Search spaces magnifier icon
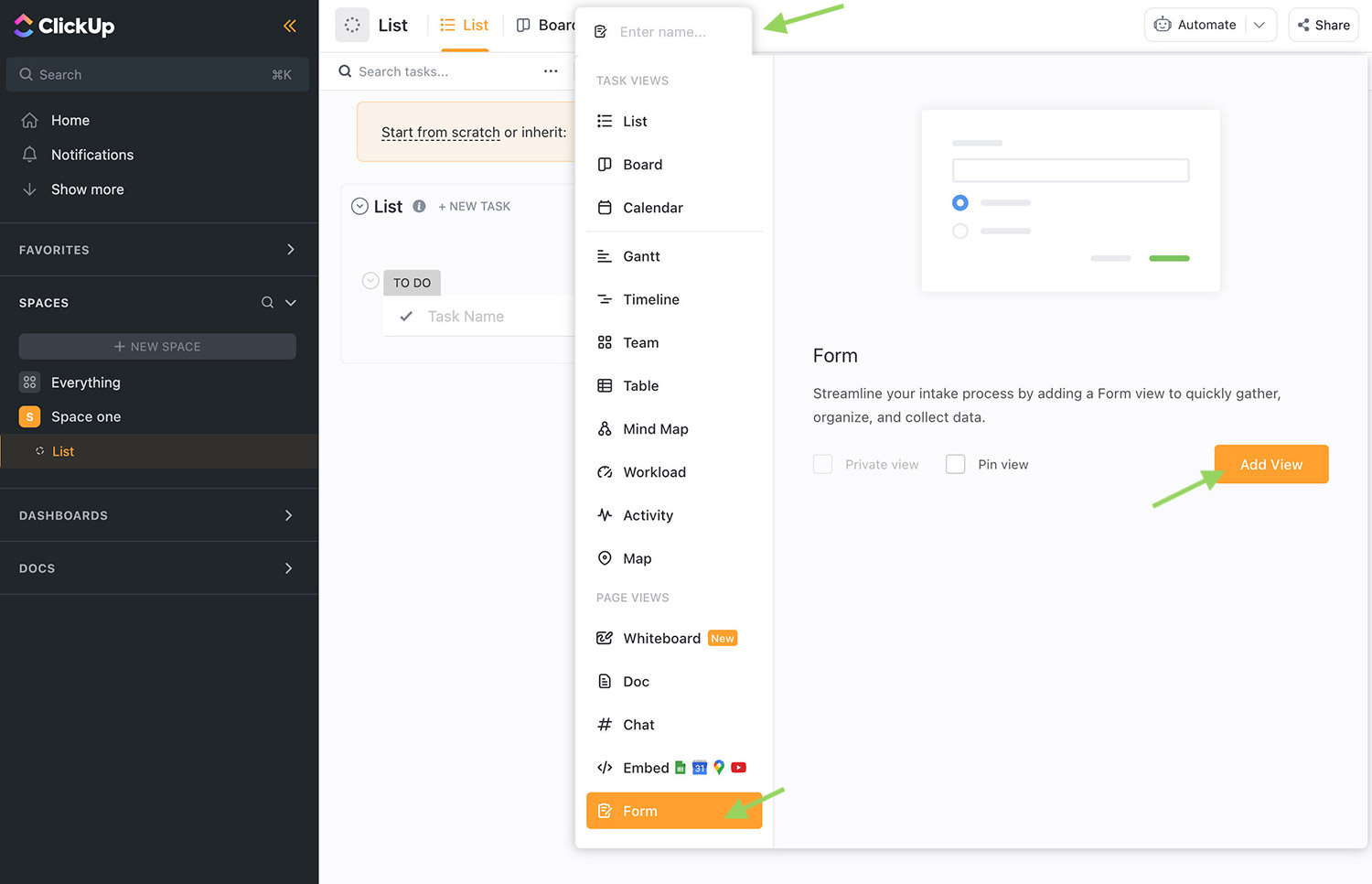Image resolution: width=1372 pixels, height=884 pixels. (x=267, y=302)
